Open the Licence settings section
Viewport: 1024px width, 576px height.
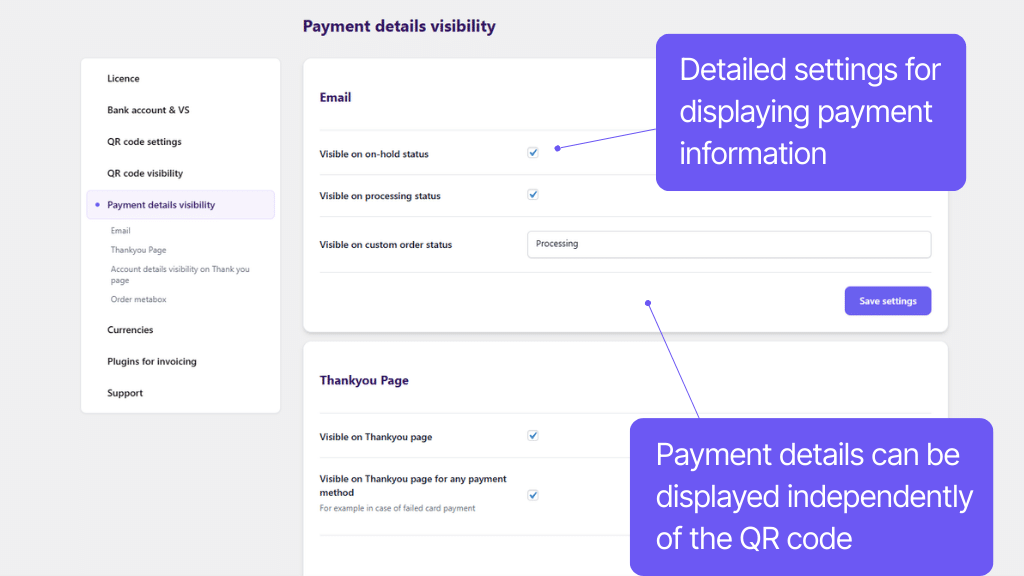121,78
